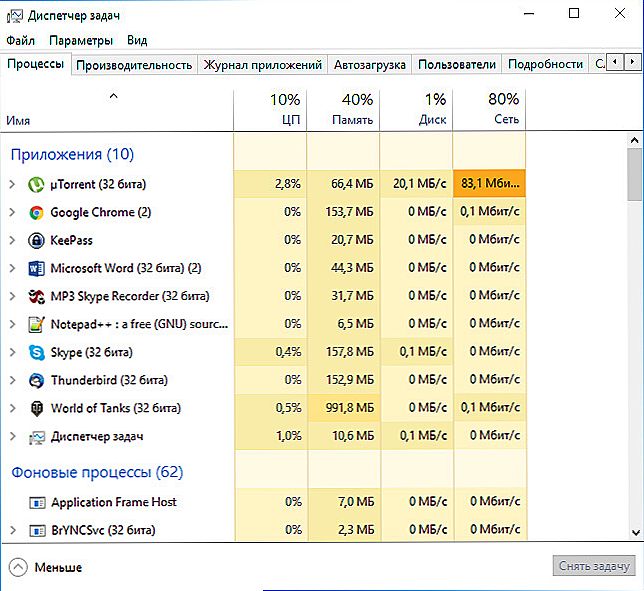Sort by the ЦП column header
The image size is (644, 591).
270,110
